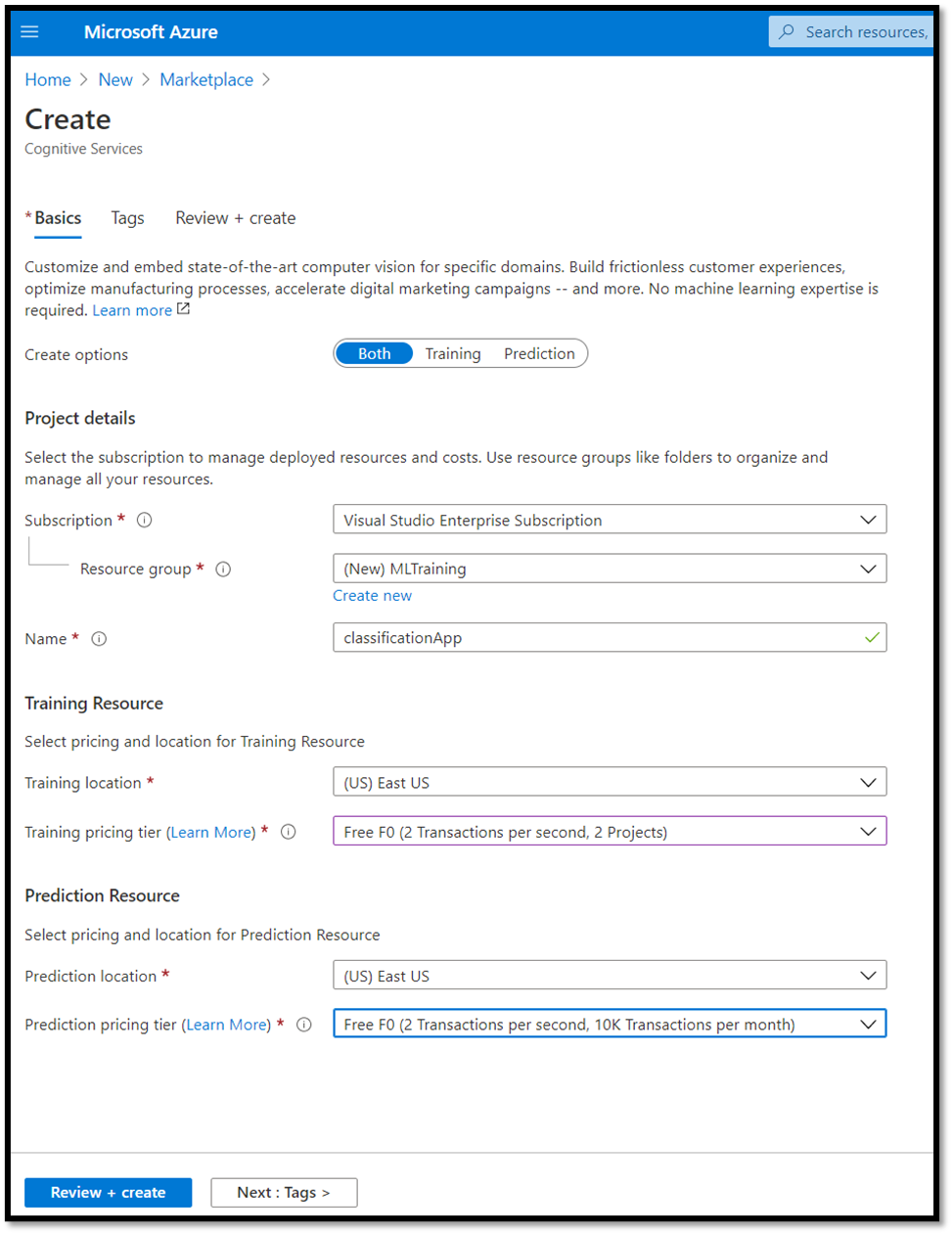The image size is (952, 1234).
Task: Select the Training create option
Action: 452,353
